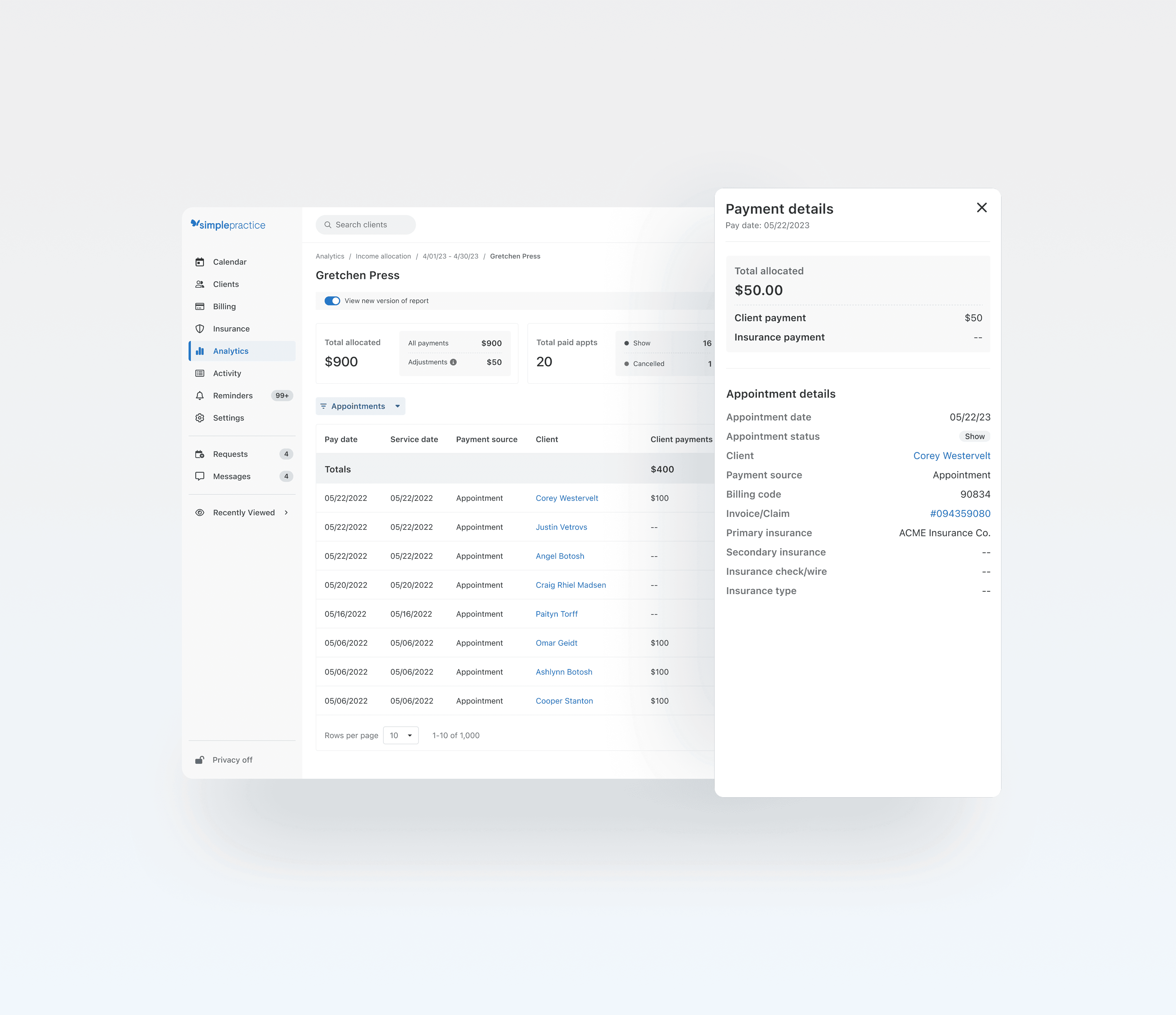Click the Insurance shield icon
The height and width of the screenshot is (1015, 1176).
pos(200,329)
